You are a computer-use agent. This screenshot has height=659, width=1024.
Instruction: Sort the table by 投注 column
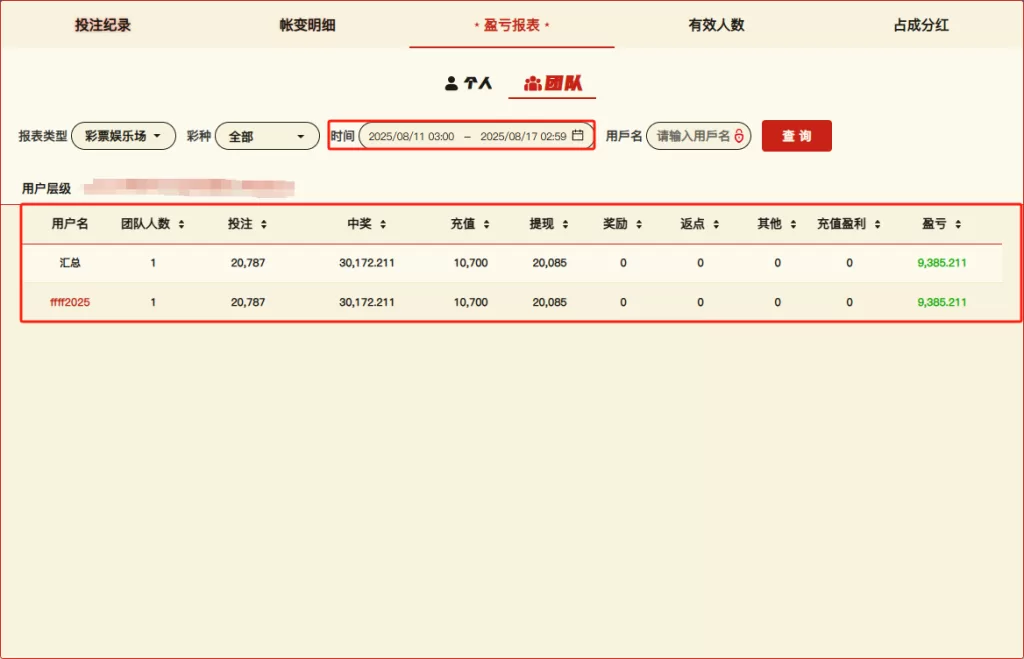click(264, 224)
